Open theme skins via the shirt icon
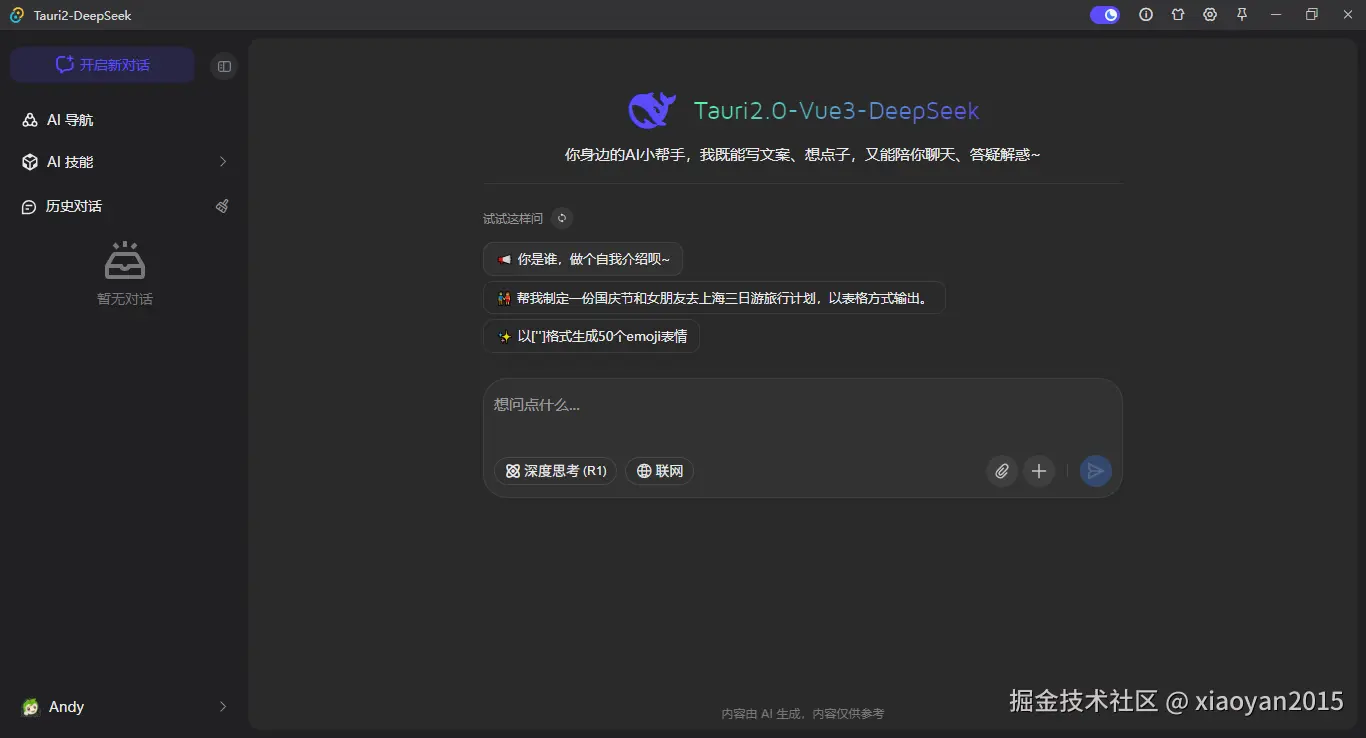 click(x=1177, y=14)
